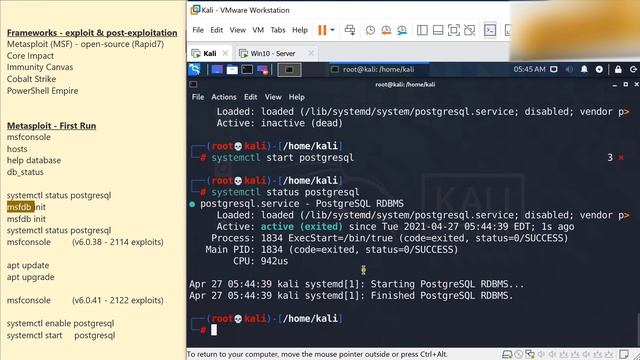The image size is (640, 360).
Task: Click the terminal scrollbar on right edge
Action: (638, 329)
